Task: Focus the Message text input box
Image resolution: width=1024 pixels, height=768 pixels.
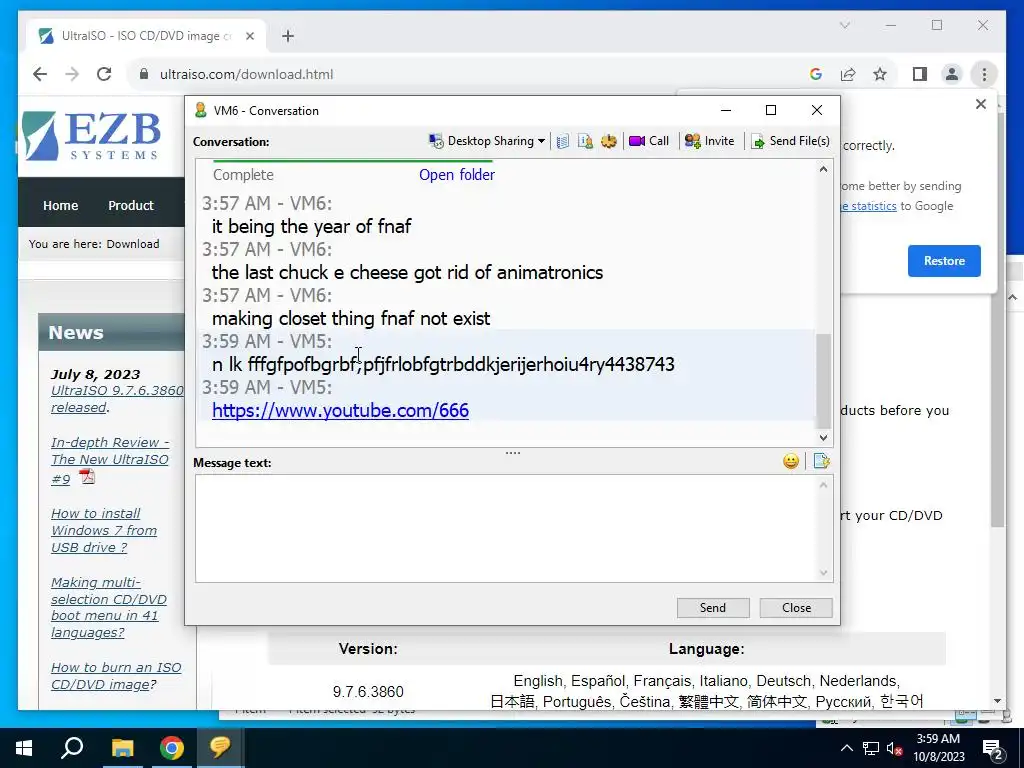Action: coord(506,528)
